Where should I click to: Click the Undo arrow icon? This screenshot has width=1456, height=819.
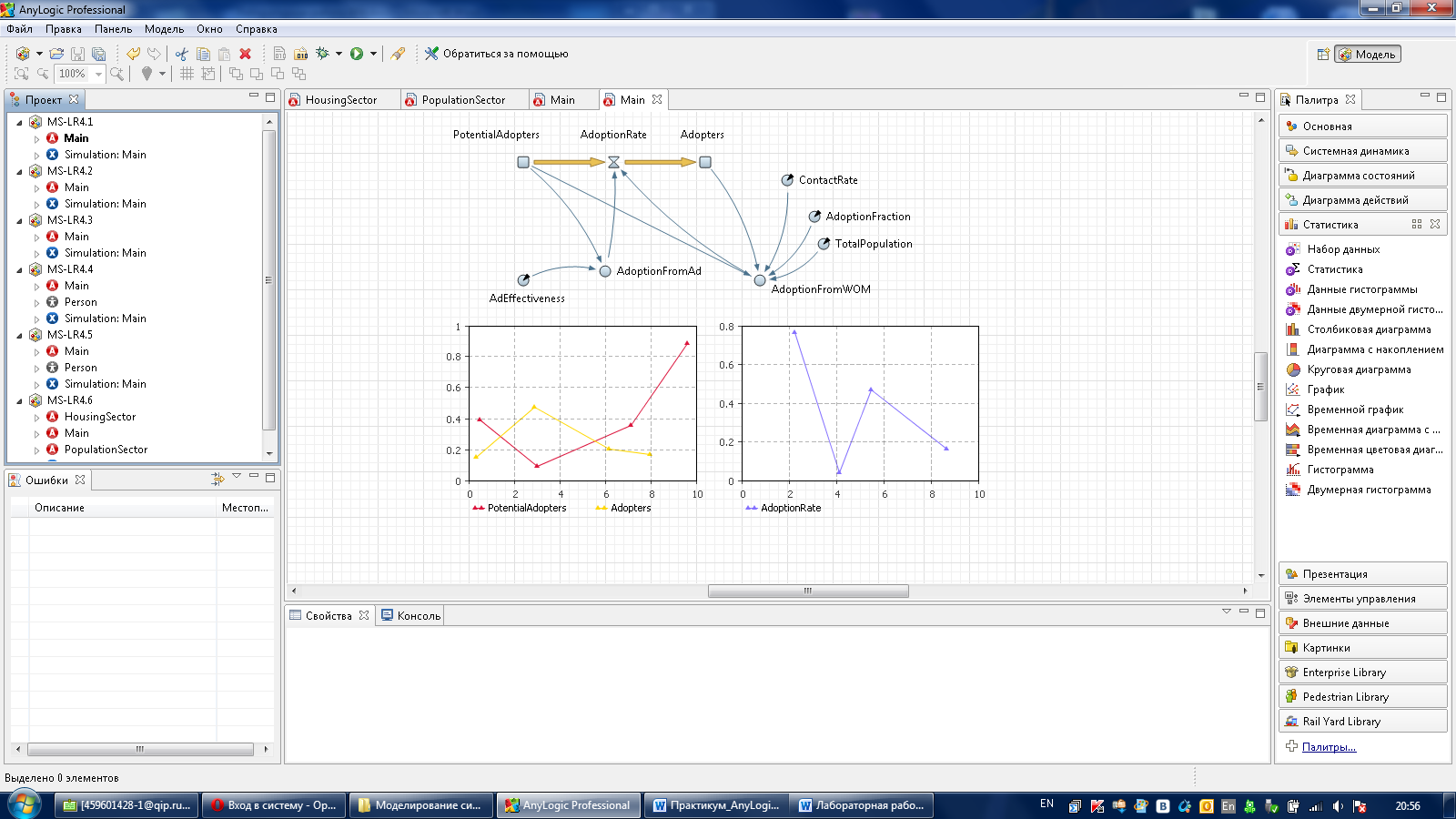(x=133, y=54)
